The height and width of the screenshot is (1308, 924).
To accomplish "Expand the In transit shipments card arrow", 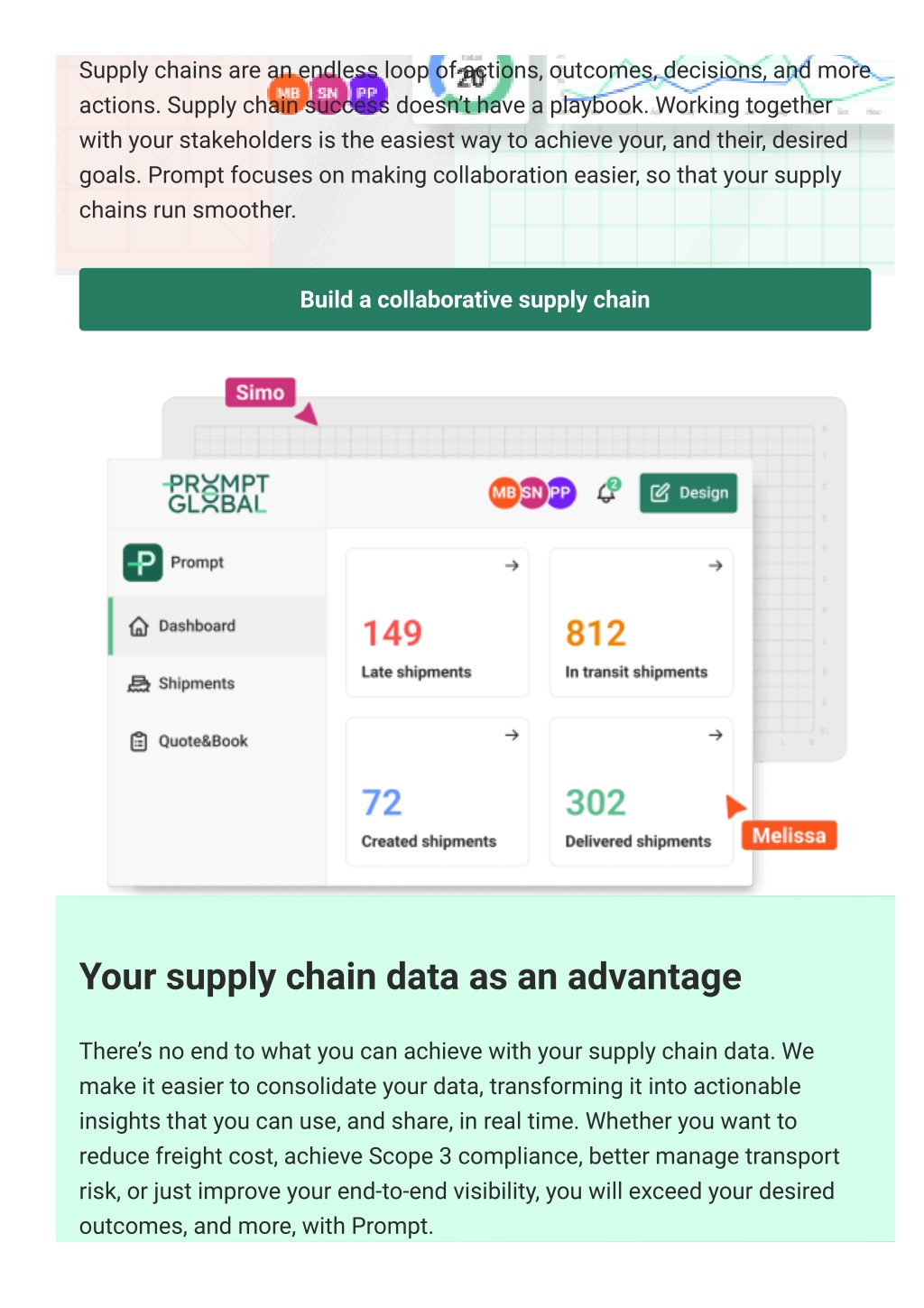I will point(716,565).
